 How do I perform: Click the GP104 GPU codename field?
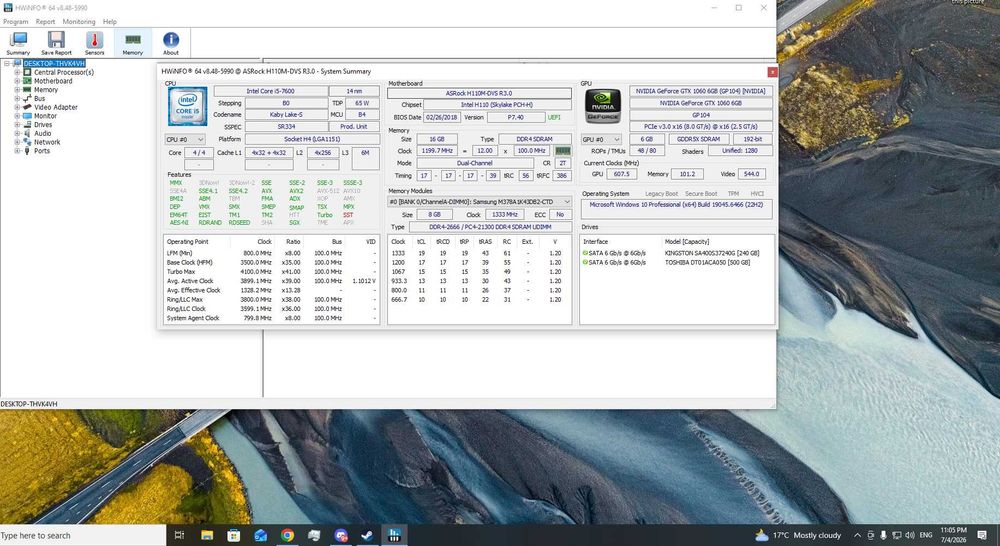(x=701, y=115)
